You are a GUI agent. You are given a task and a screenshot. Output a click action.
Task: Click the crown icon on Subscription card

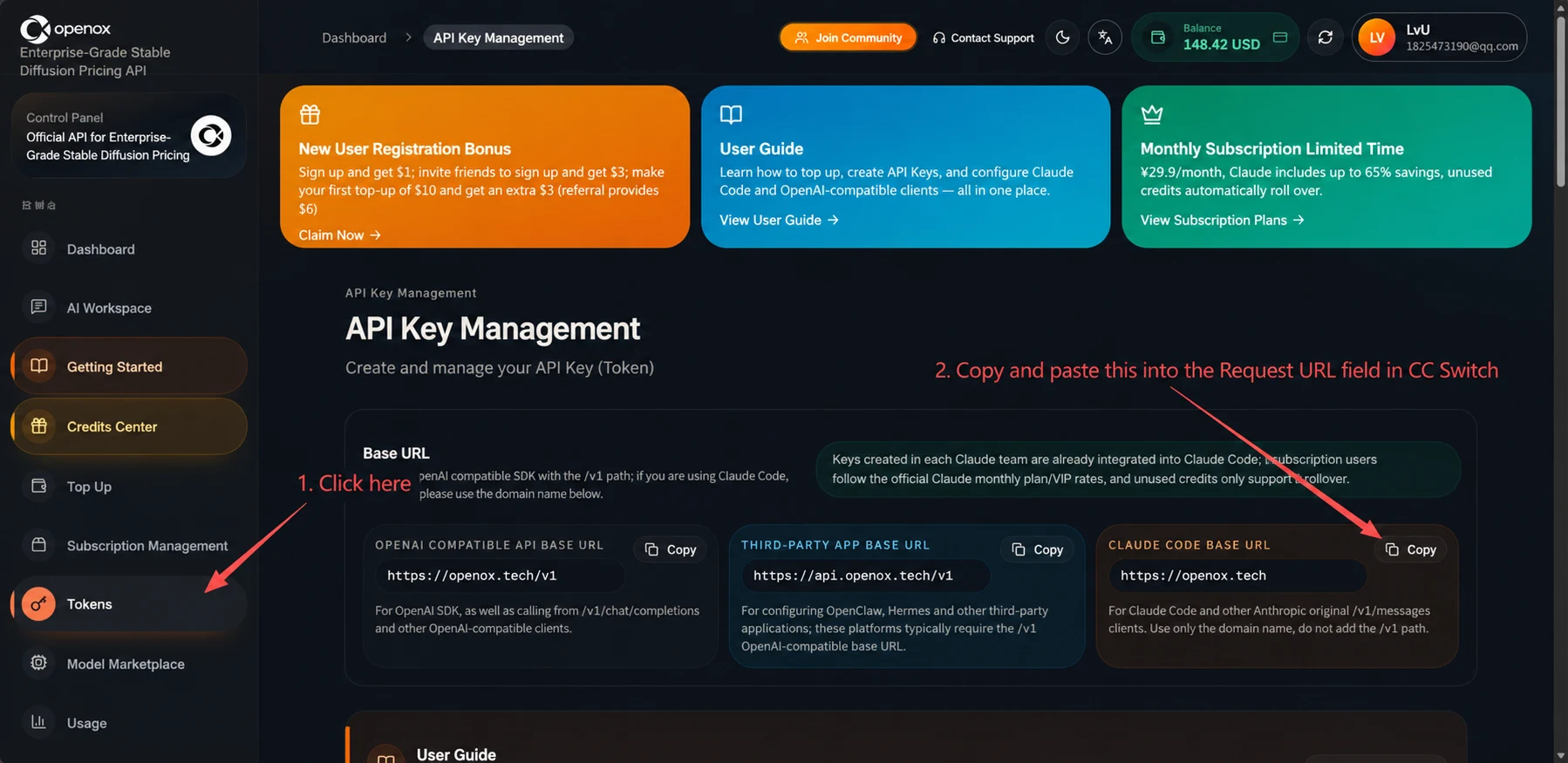1152,114
